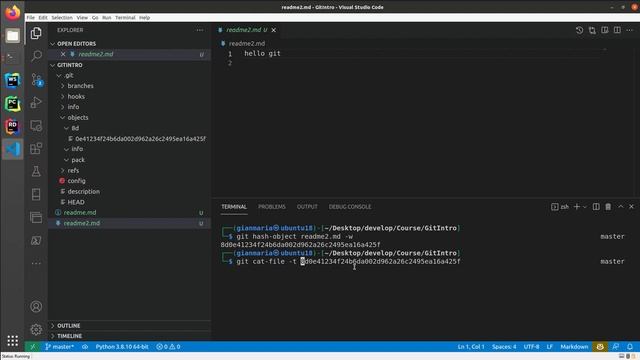The image size is (640, 360).
Task: Open Explorer panel more actions menu
Action: pos(200,30)
